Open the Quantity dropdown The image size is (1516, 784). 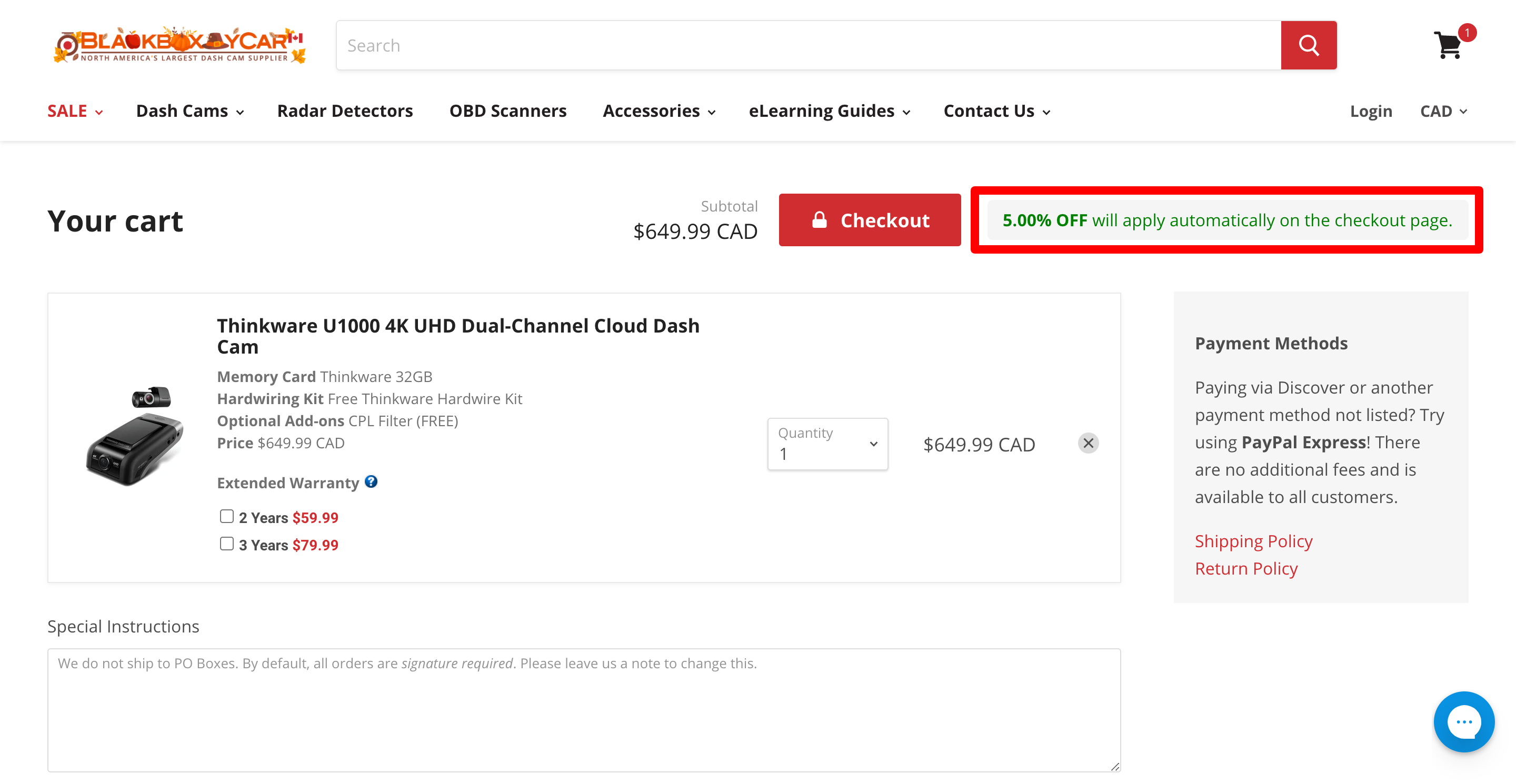click(x=827, y=444)
